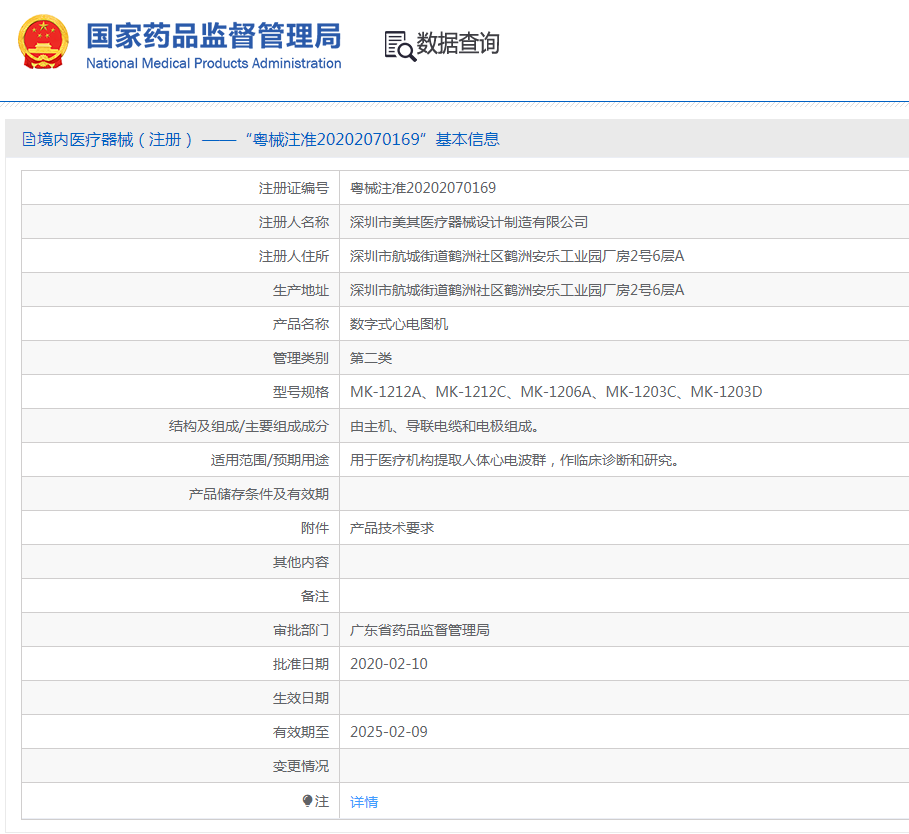The image size is (909, 834).
Task: Click the 审批部门 label
Action: (300, 630)
